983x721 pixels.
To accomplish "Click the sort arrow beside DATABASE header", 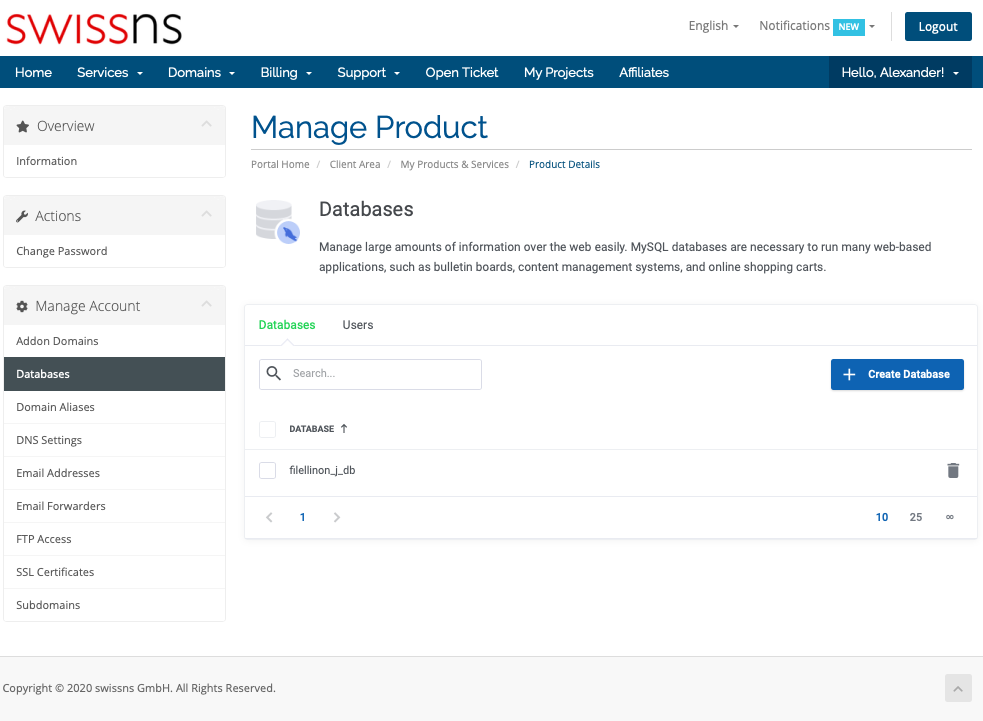I will (344, 429).
